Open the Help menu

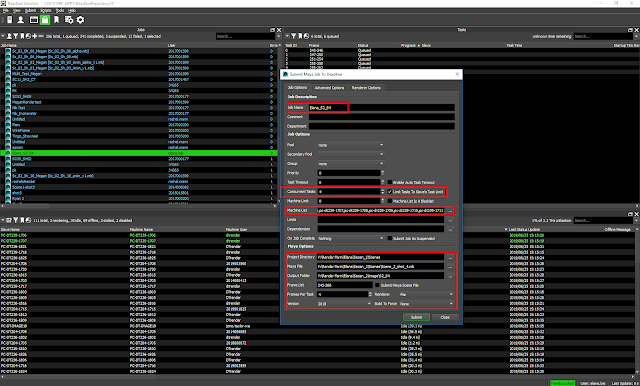[72, 11]
